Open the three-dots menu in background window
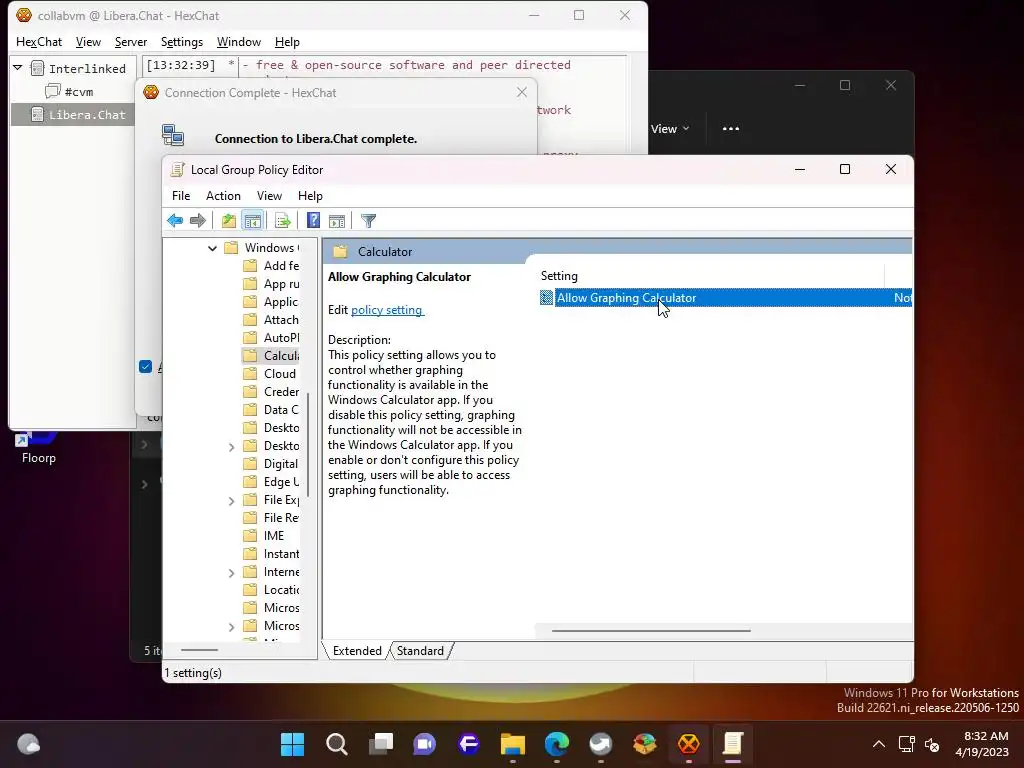Screen dimensions: 1024x768 tap(731, 129)
